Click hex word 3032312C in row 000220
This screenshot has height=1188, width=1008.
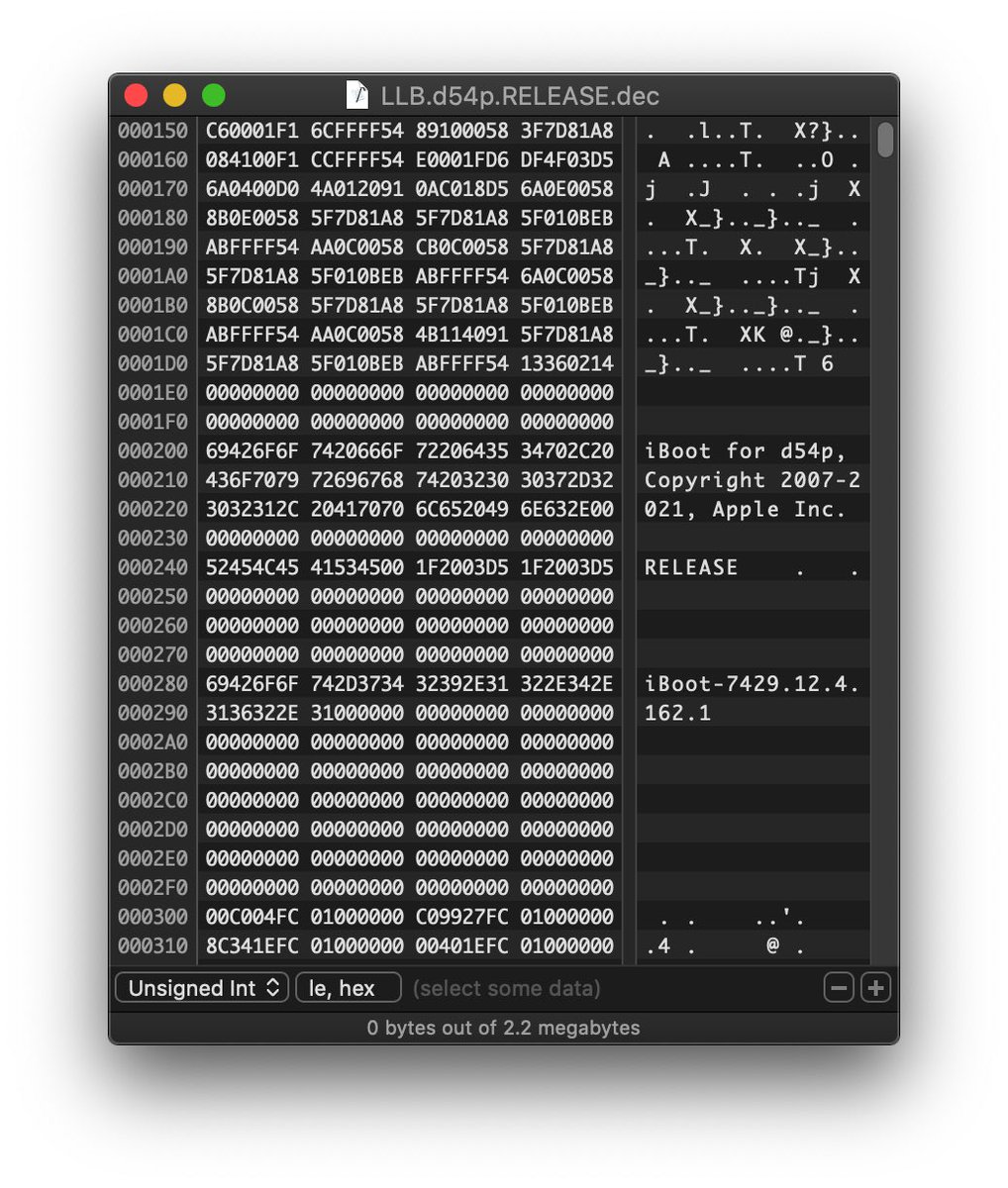click(x=252, y=510)
